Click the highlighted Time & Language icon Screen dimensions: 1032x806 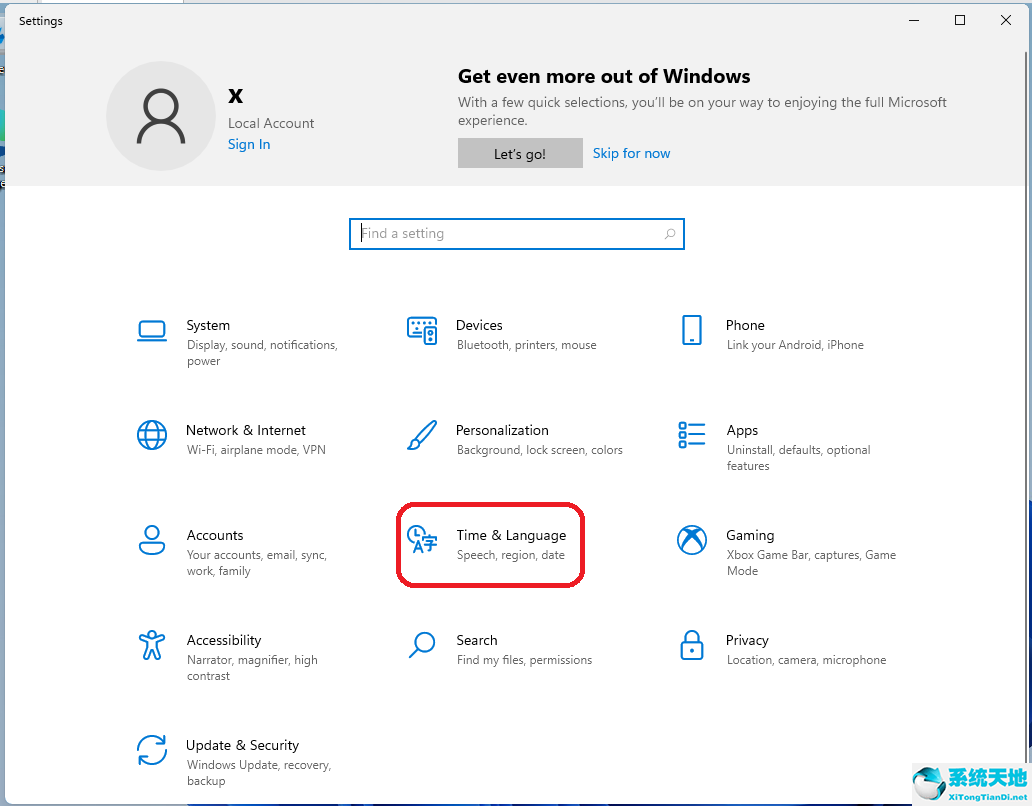click(x=421, y=540)
